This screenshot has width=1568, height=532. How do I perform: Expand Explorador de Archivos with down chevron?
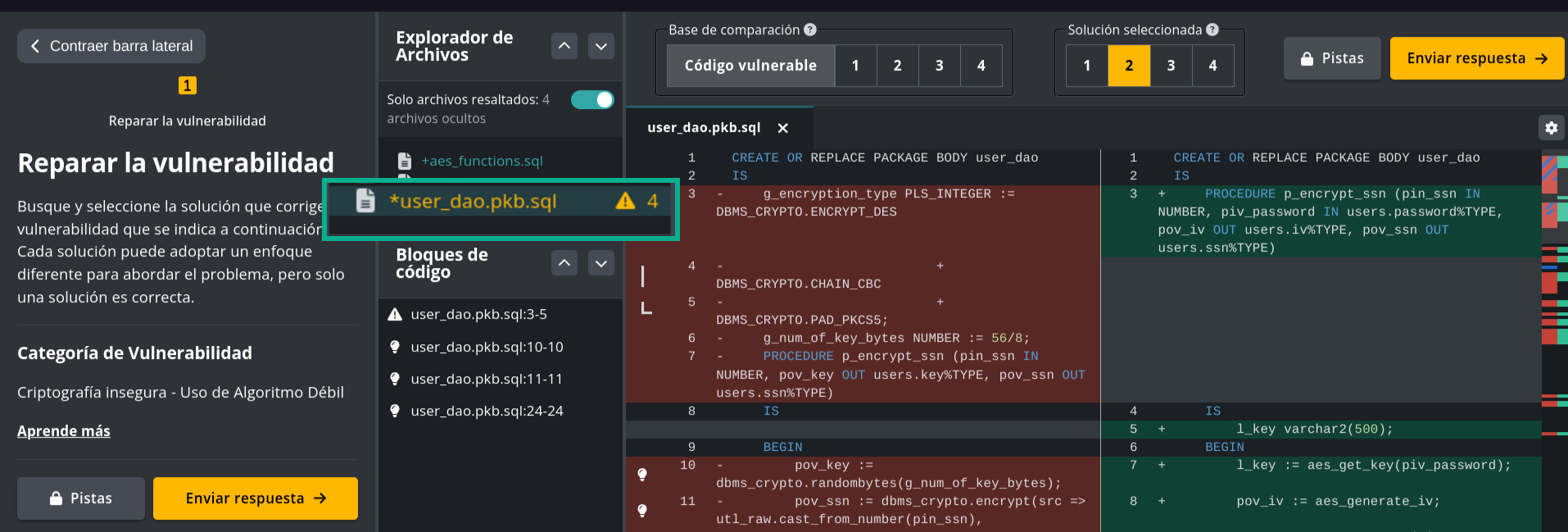601,46
